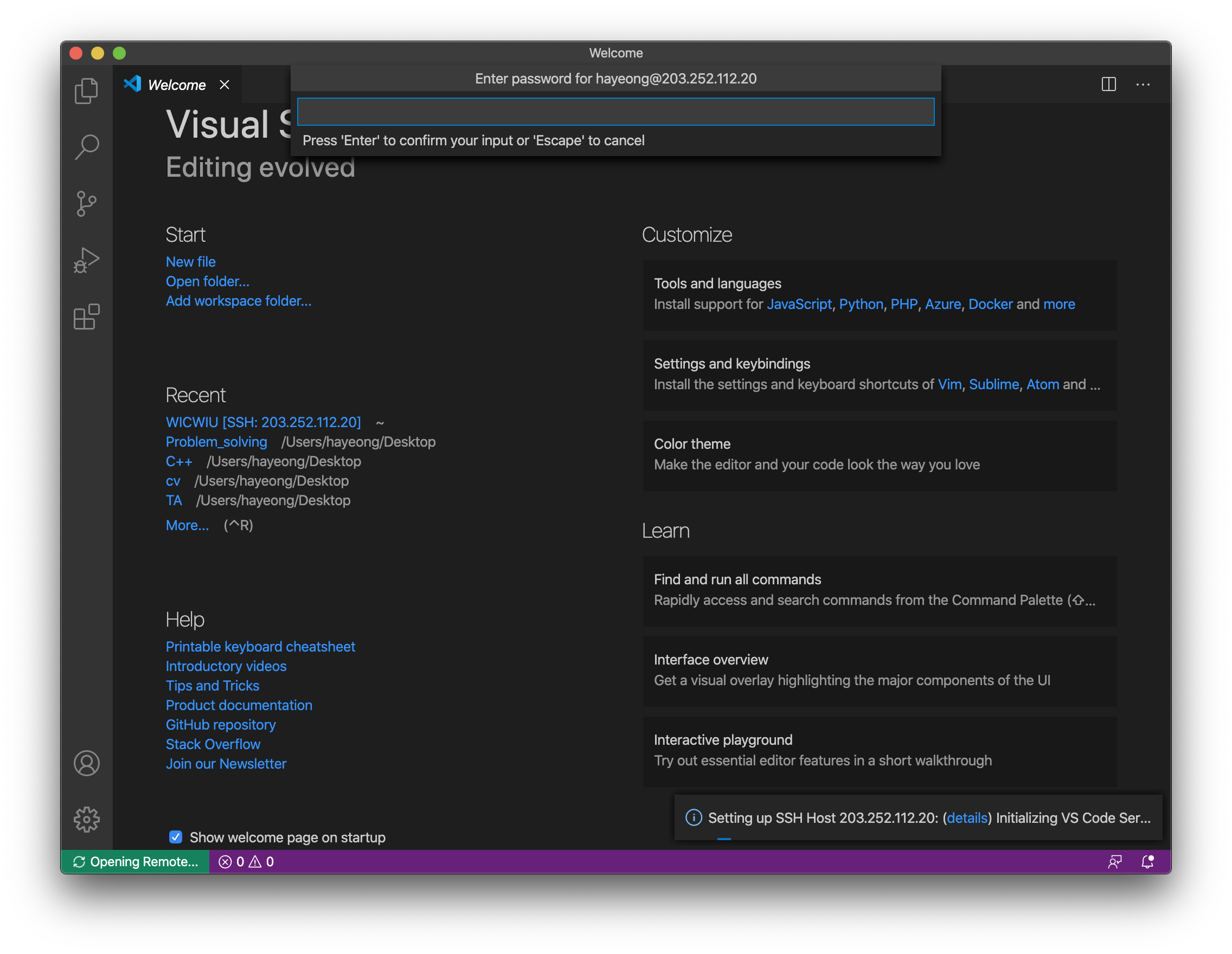Click the info icon in SSH notification

(694, 817)
